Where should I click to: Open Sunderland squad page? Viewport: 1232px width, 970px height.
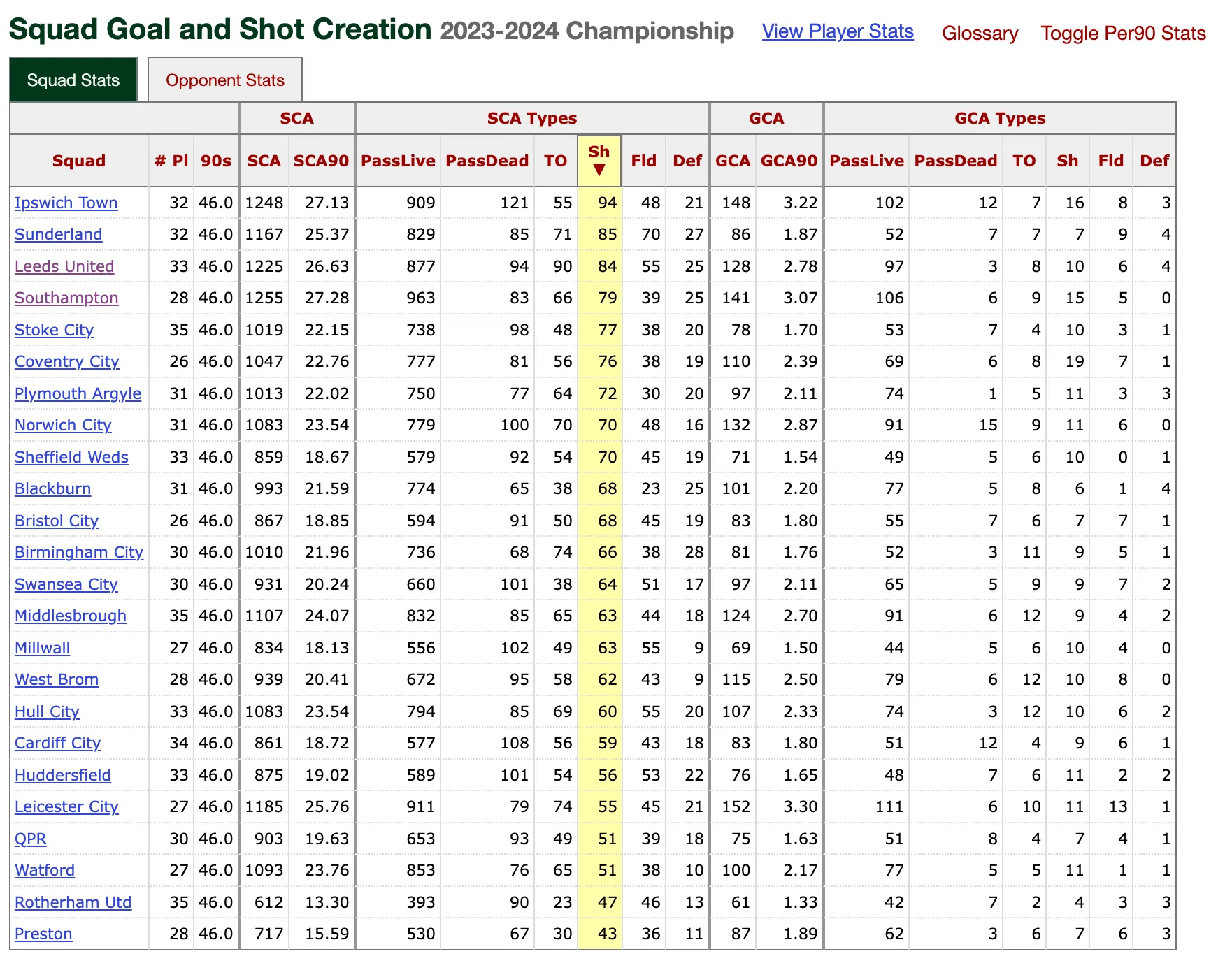click(x=58, y=234)
